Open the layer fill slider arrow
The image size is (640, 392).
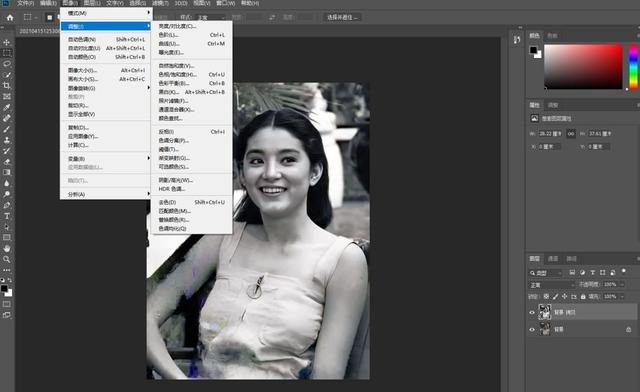click(622, 296)
